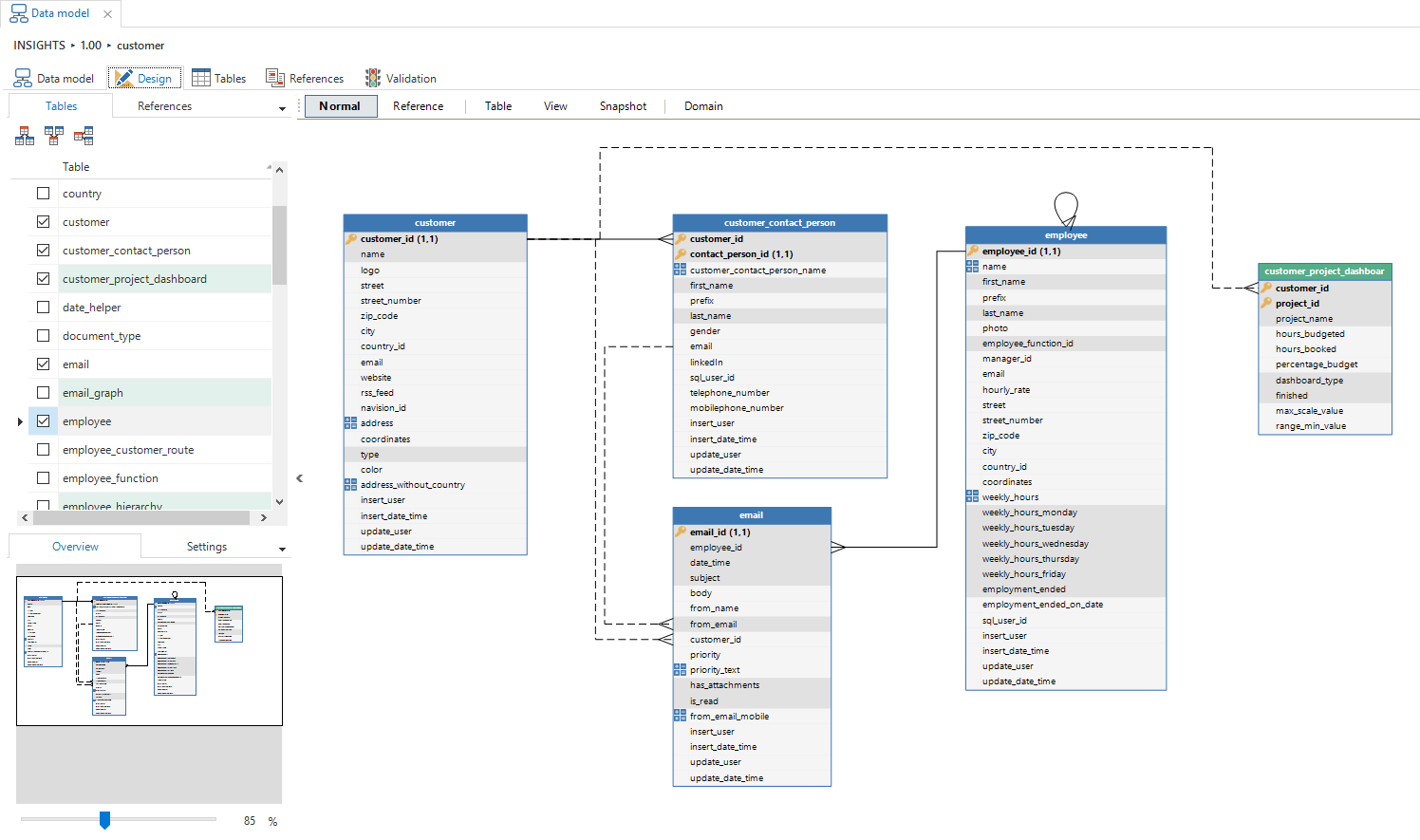This screenshot has width=1420, height=840.
Task: Click the primary key icon beside employee_id
Action: 973,252
